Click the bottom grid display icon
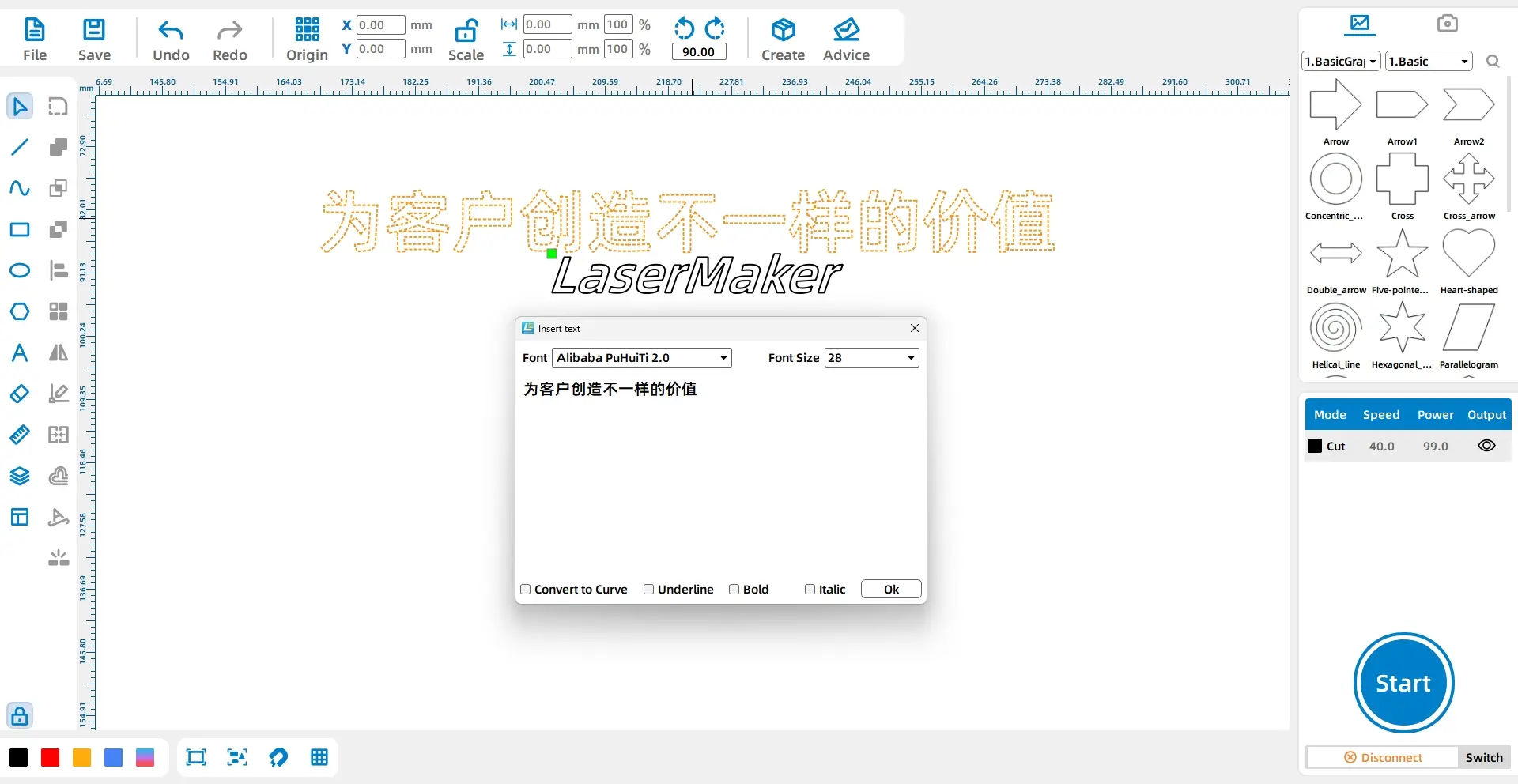 pos(319,758)
